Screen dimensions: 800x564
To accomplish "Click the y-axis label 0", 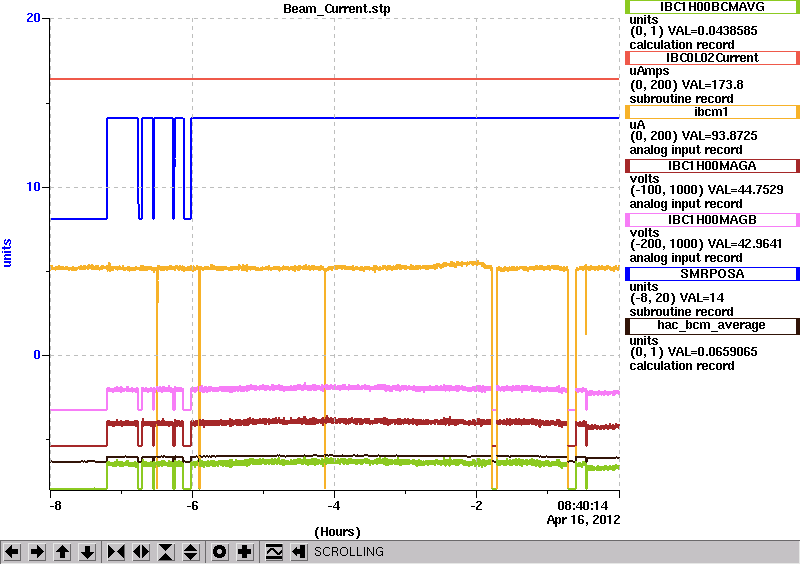I will click(37, 355).
